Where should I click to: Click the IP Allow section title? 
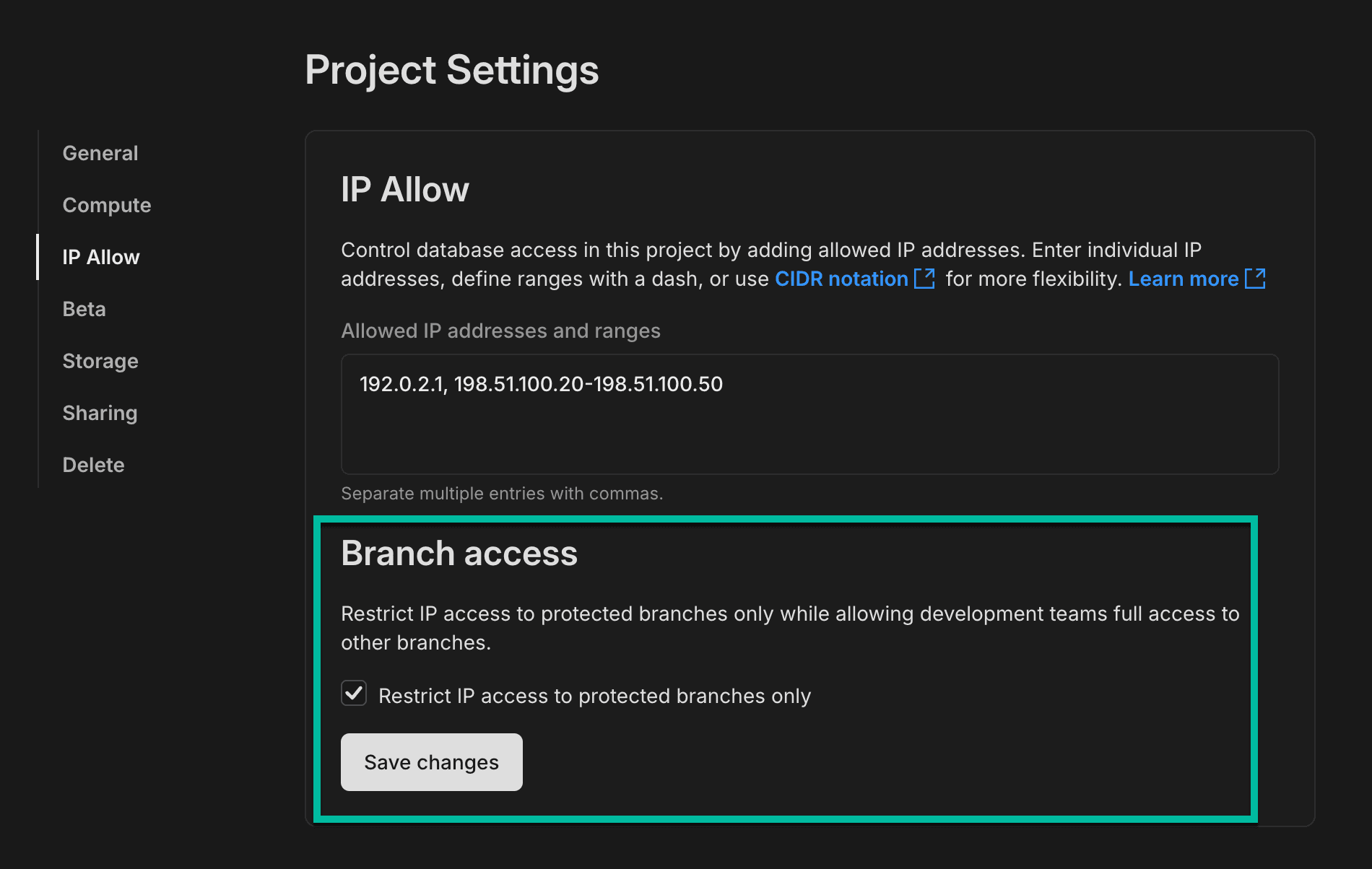tap(404, 188)
